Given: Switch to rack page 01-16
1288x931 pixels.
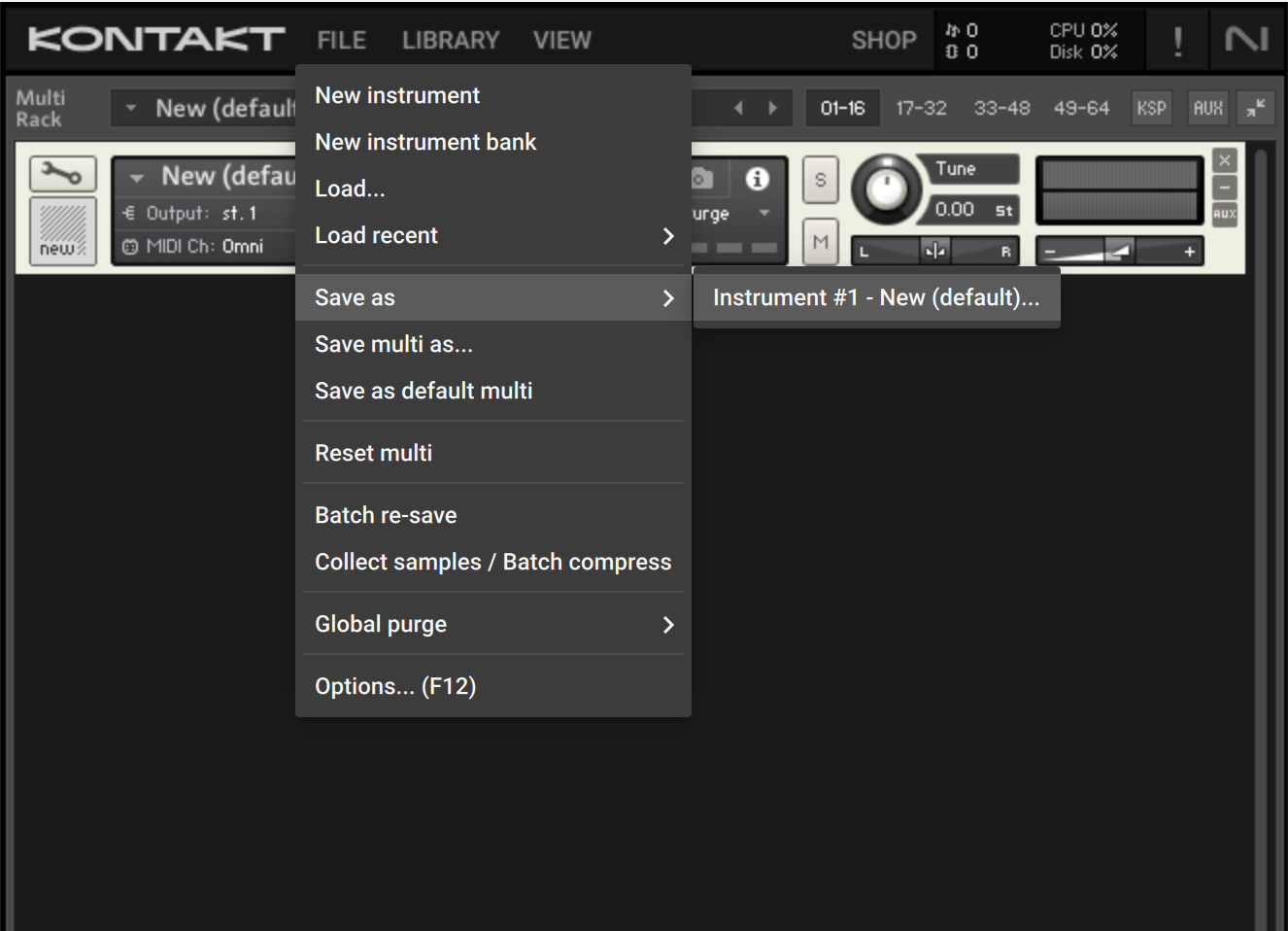Looking at the screenshot, I should (842, 108).
